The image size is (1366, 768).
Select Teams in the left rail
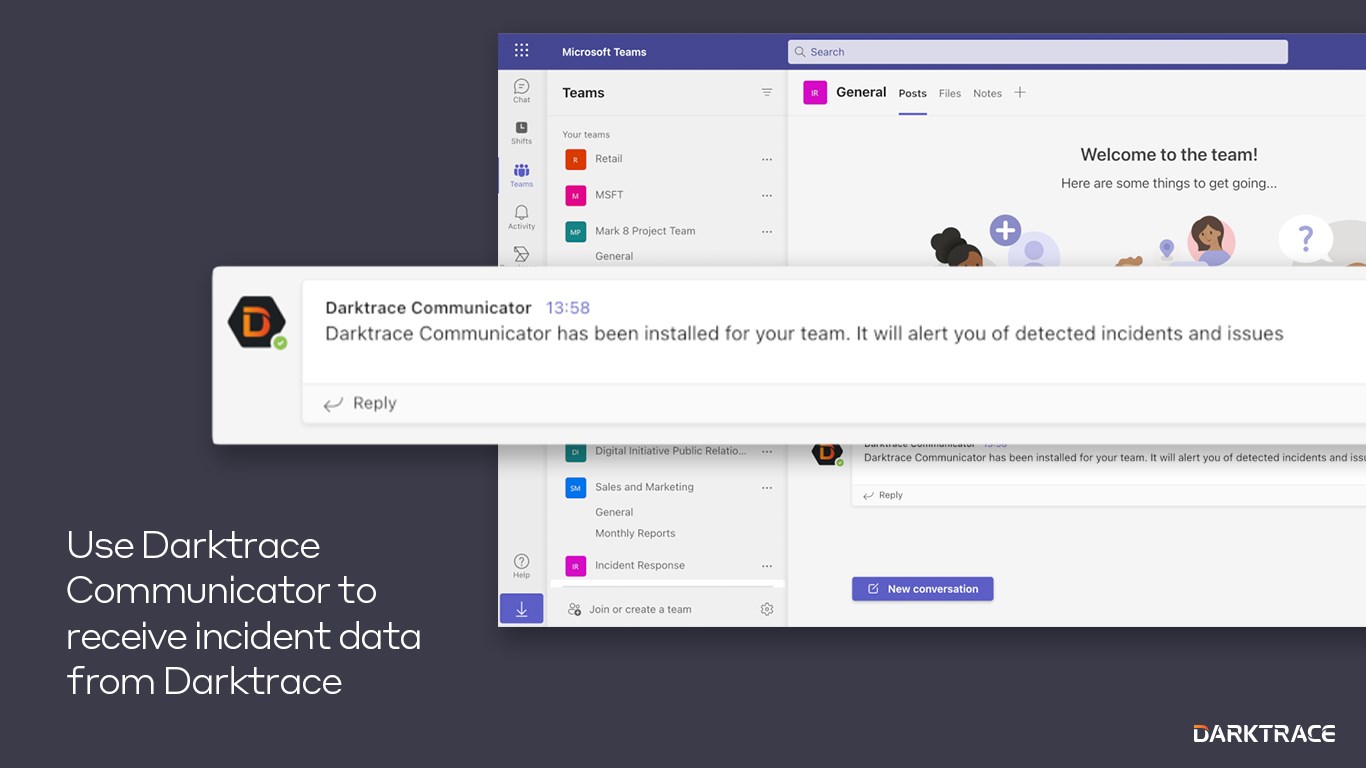coord(521,175)
